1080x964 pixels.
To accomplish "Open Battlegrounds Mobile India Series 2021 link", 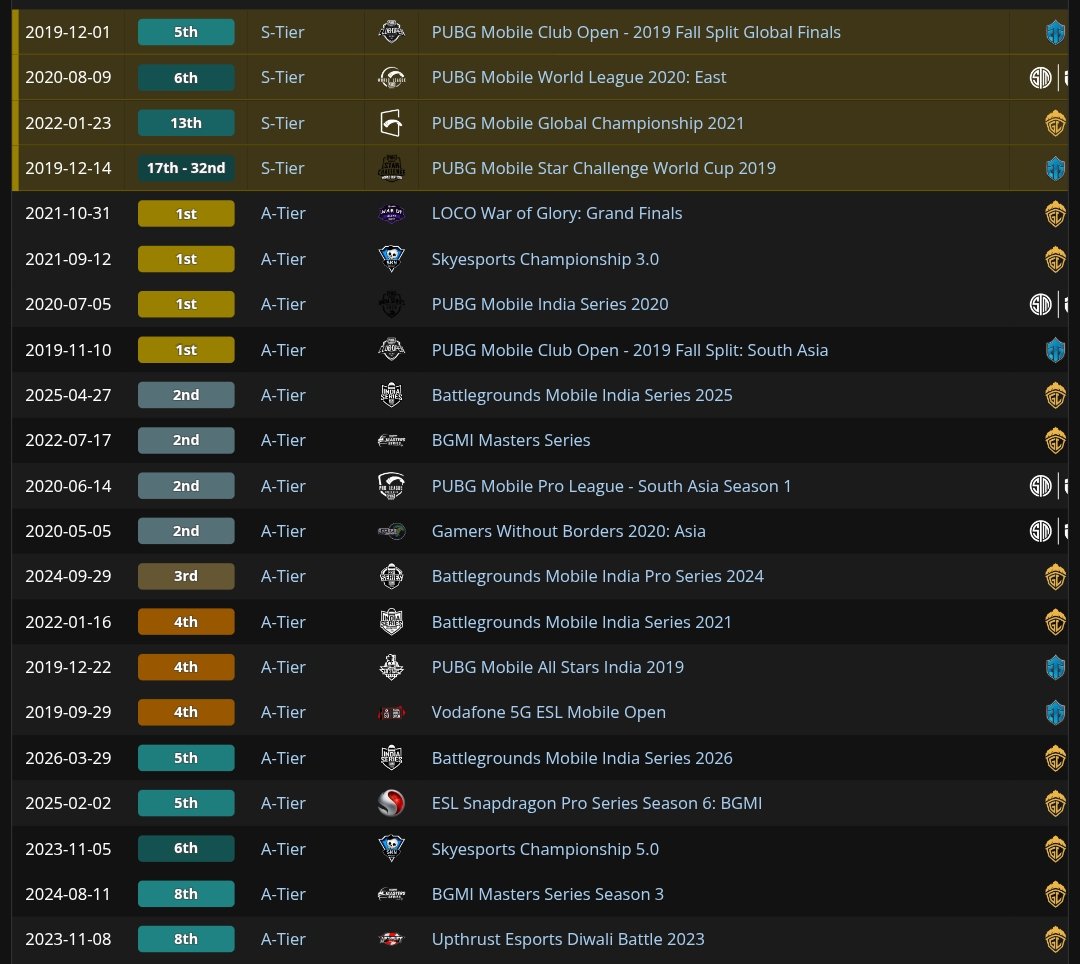I will 581,622.
